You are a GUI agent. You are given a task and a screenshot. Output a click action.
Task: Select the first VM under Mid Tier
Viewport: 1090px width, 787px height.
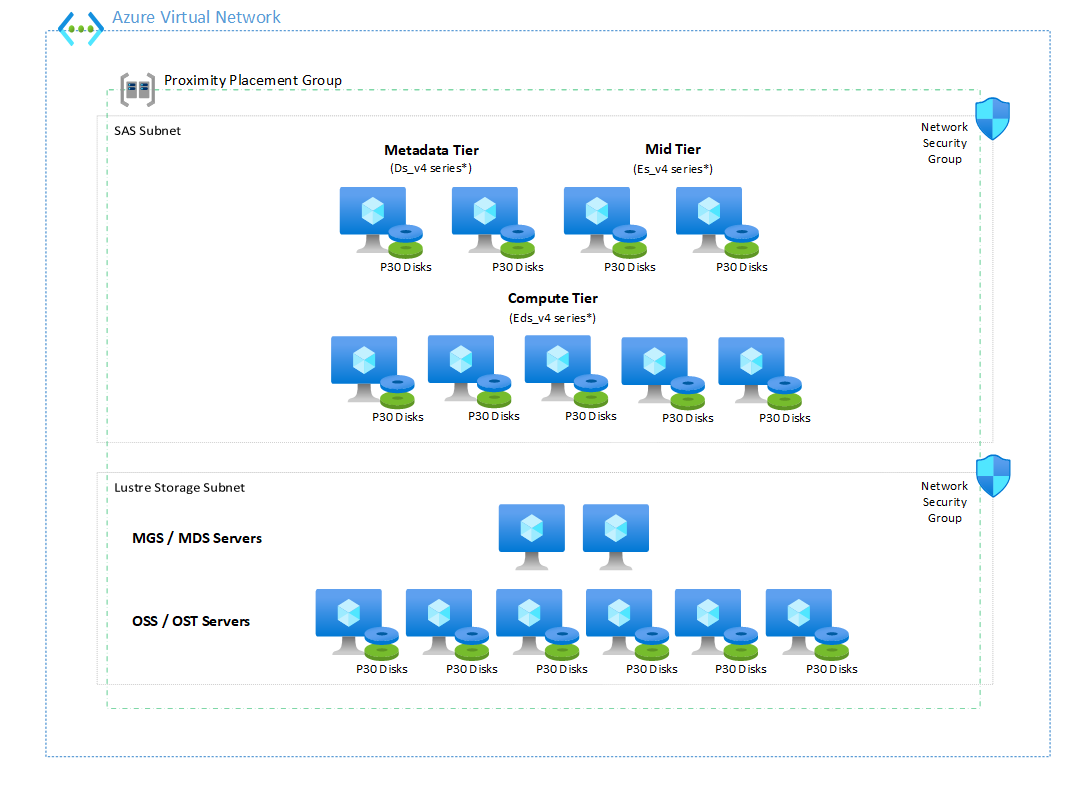(596, 219)
